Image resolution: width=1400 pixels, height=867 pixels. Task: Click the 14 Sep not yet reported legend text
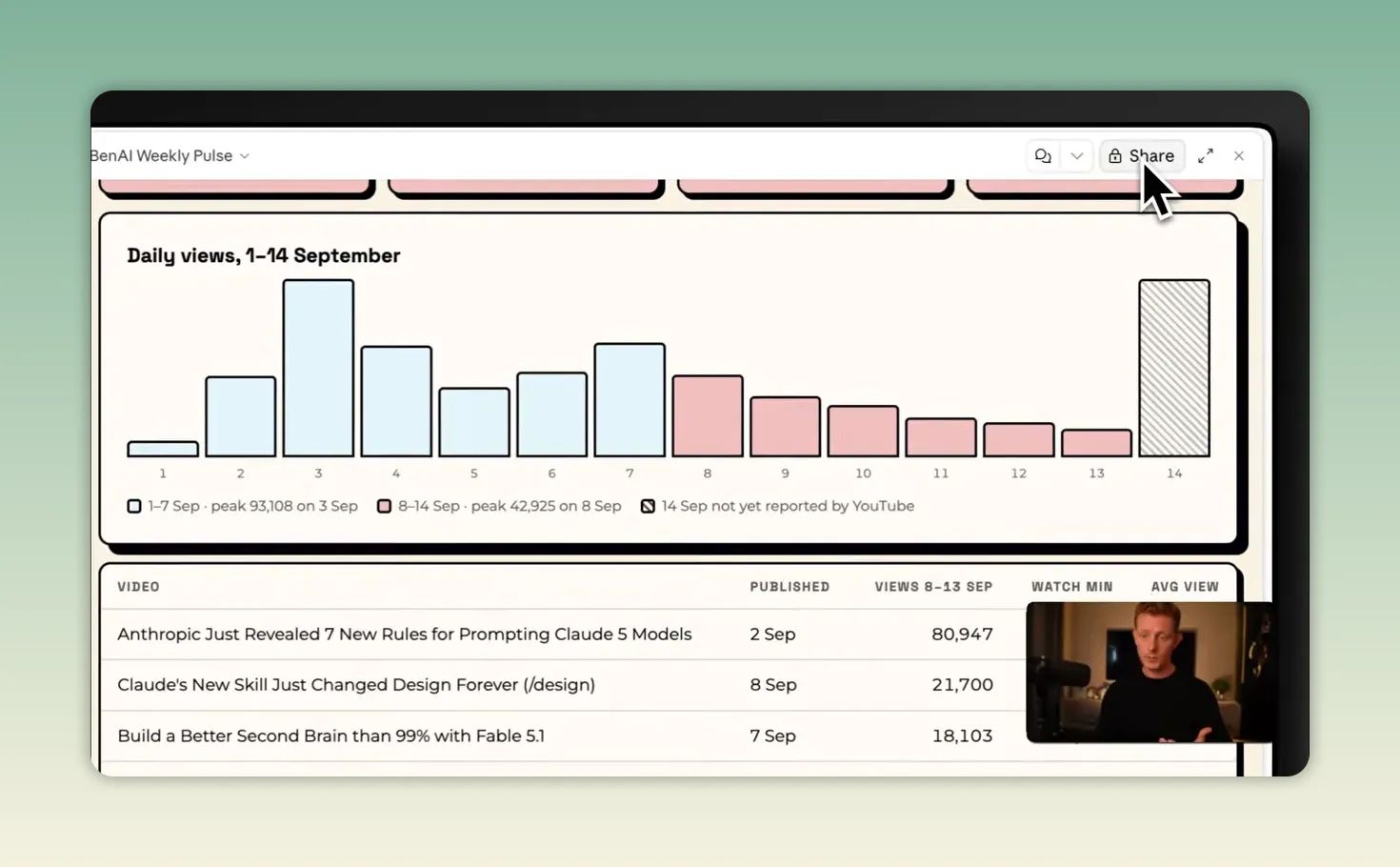tap(788, 506)
